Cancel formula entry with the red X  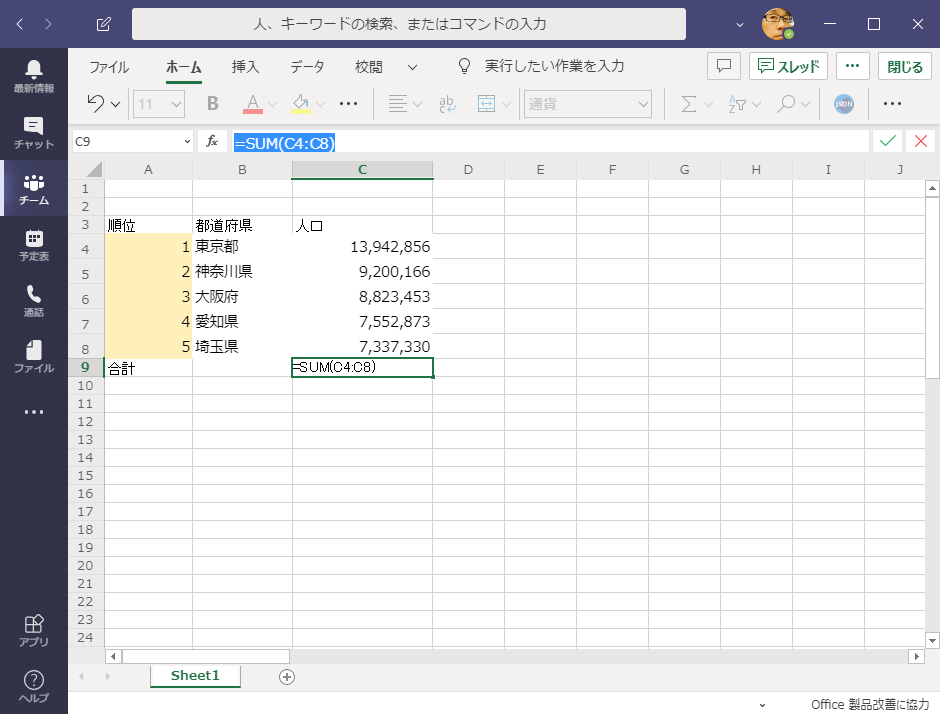click(x=921, y=142)
